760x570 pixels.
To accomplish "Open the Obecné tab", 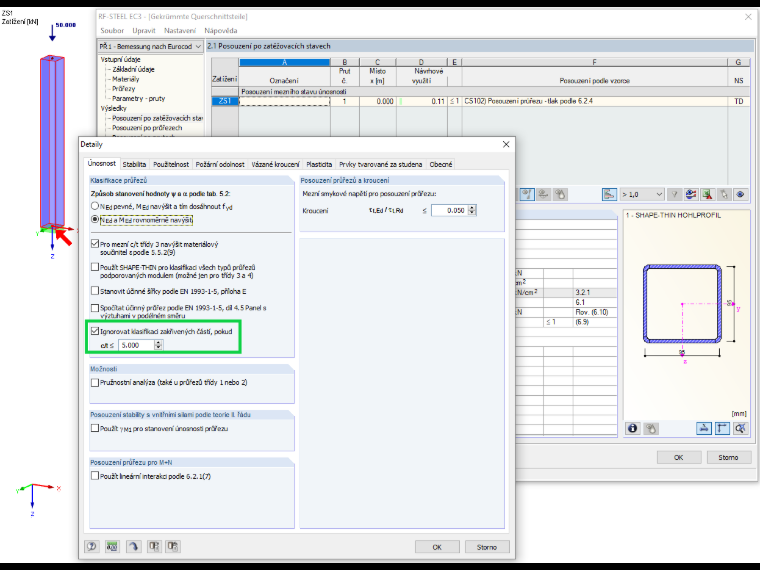I will click(x=441, y=164).
